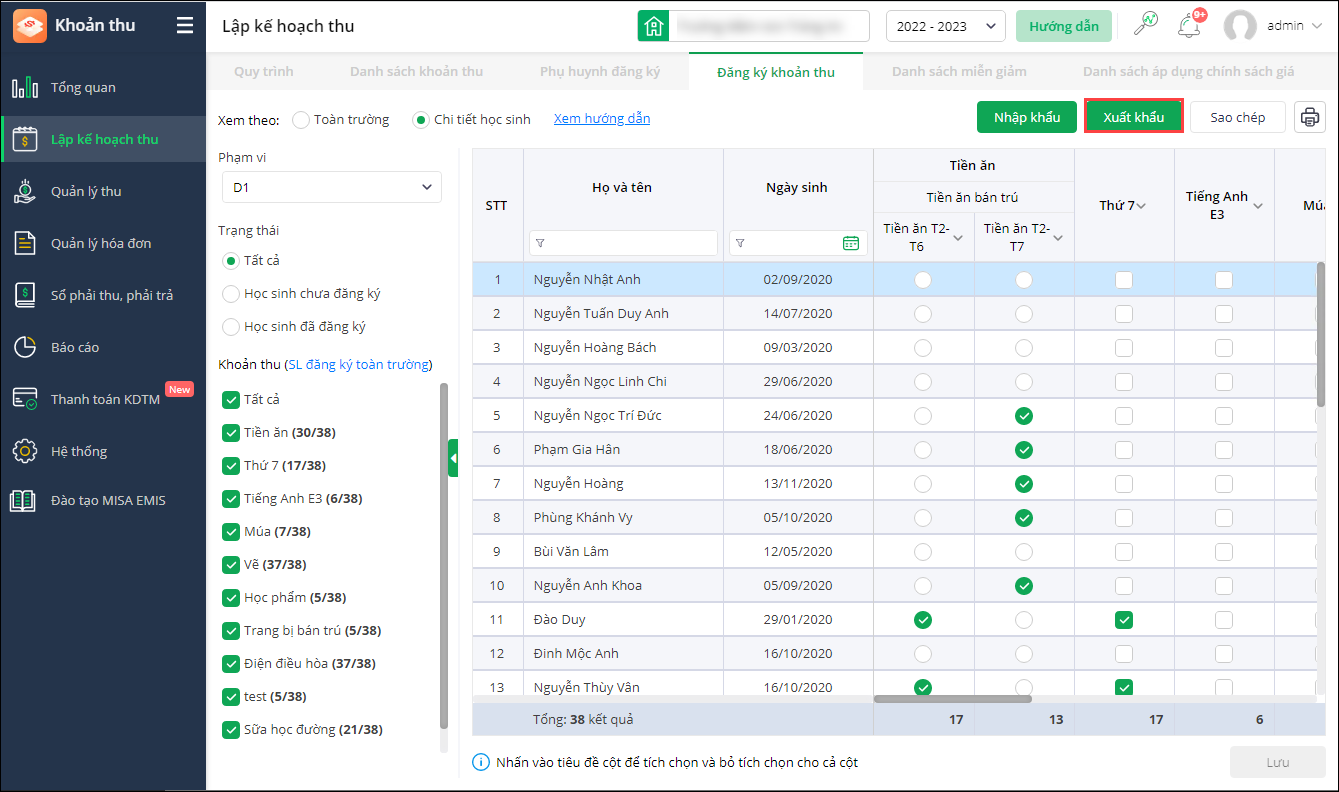Image resolution: width=1339 pixels, height=792 pixels.
Task: Open the notifications bell icon
Action: point(1188,27)
